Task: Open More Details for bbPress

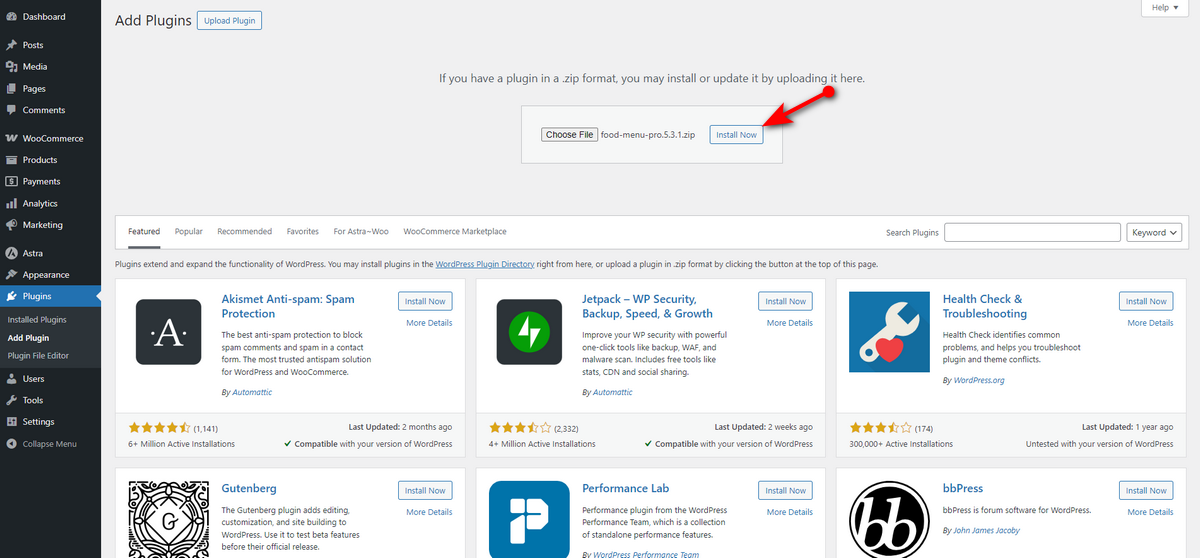Action: [1151, 512]
